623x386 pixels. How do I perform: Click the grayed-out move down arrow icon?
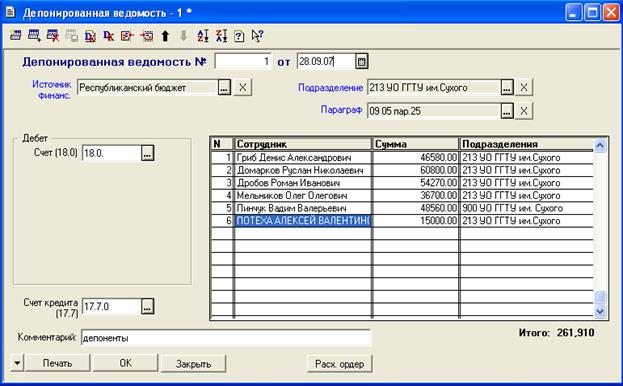click(183, 36)
